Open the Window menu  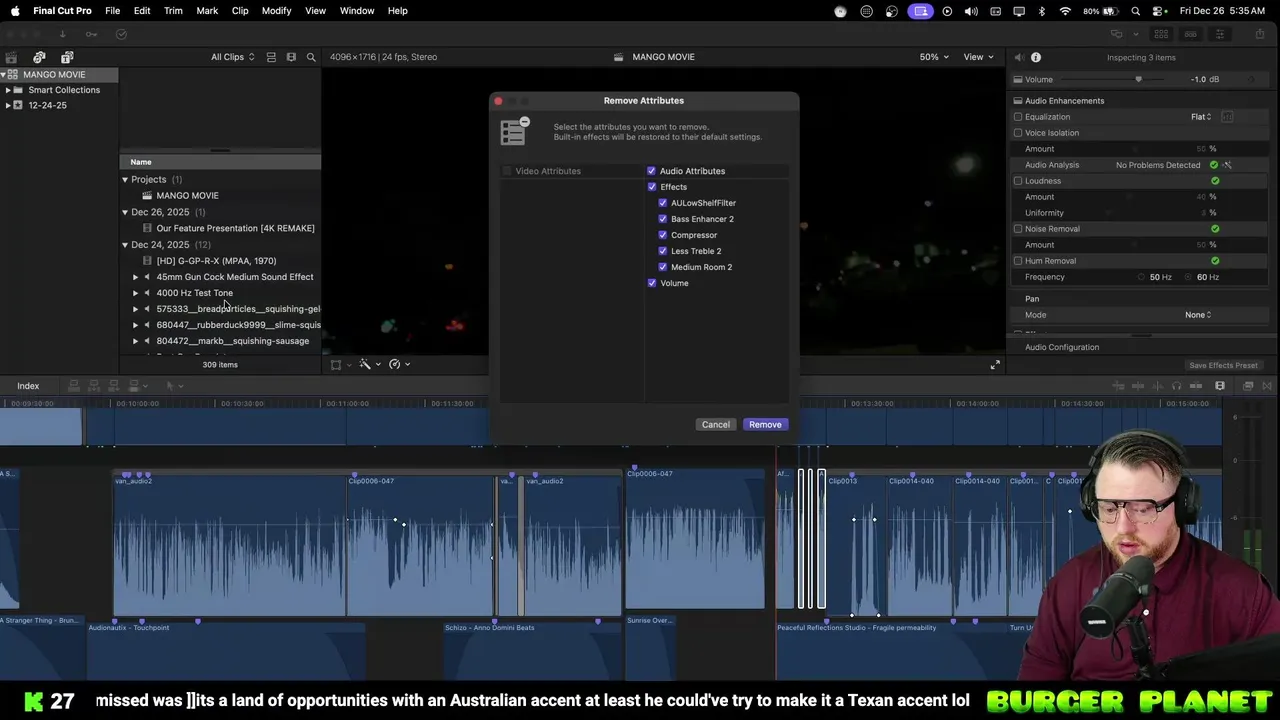(x=357, y=11)
